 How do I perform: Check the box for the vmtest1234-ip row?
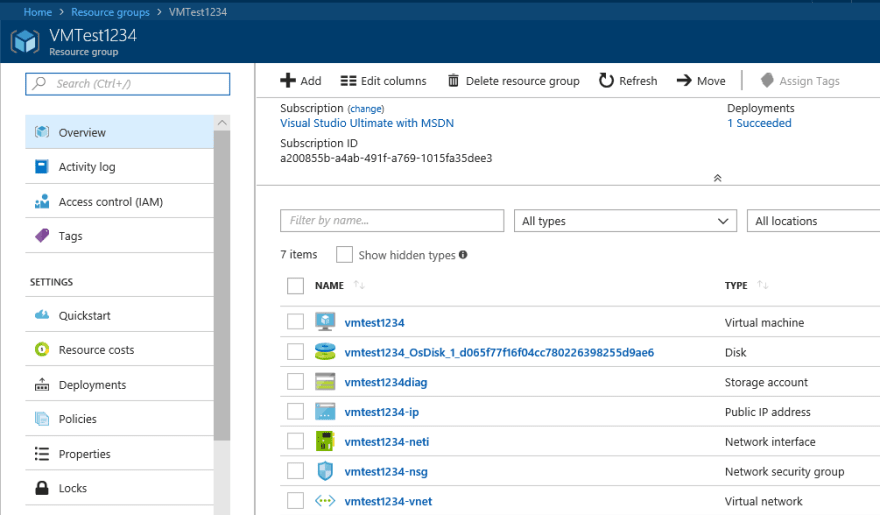click(x=295, y=411)
